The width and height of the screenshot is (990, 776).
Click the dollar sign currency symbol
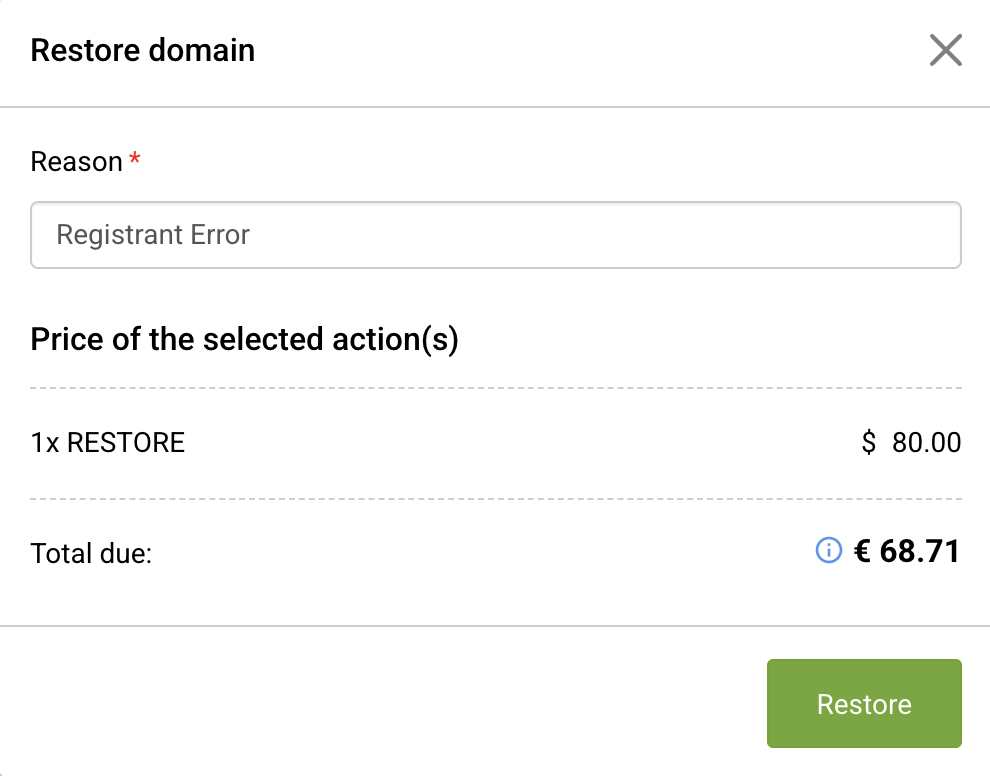(868, 442)
